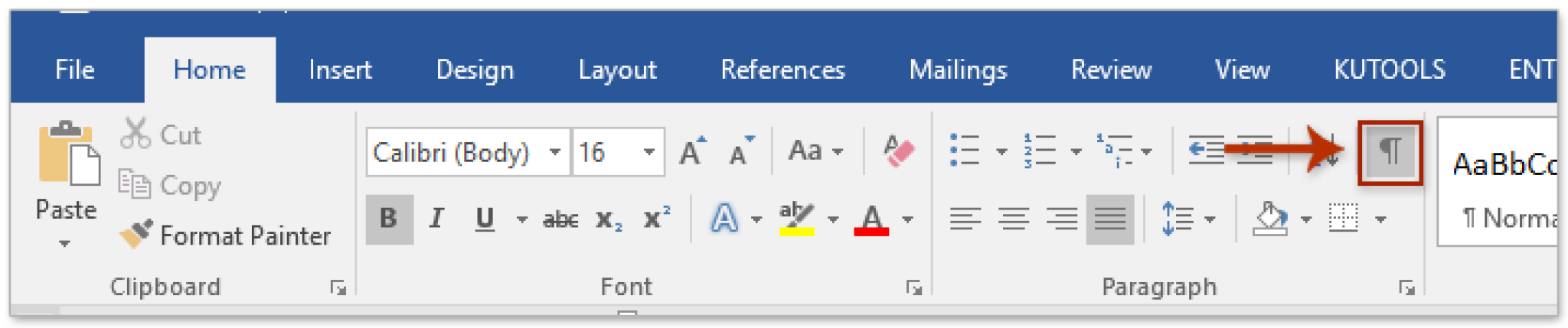
Task: Toggle Italic formatting
Action: point(436,219)
